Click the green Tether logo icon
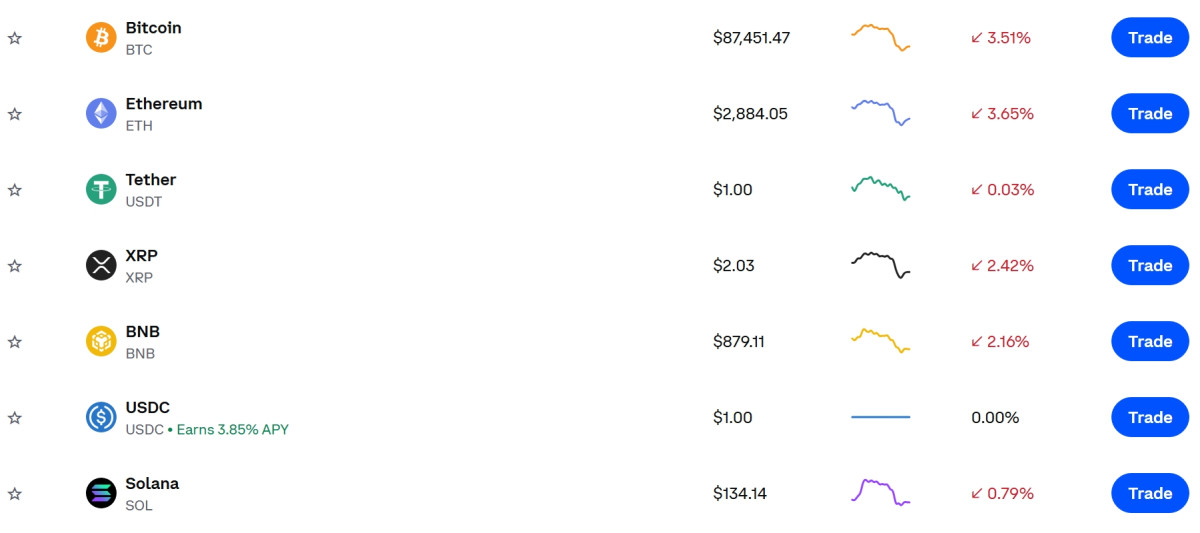 pyautogui.click(x=101, y=189)
